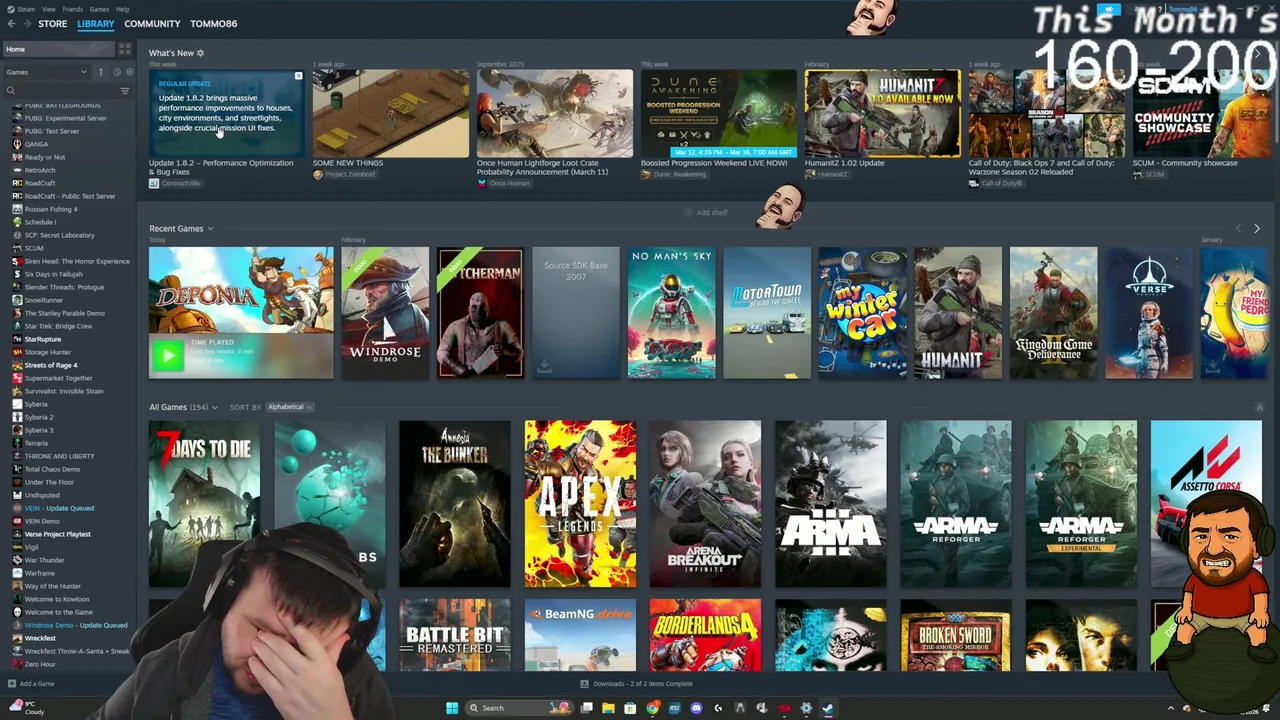Viewport: 1280px width, 720px height.
Task: Open Motor Town recent game tile
Action: (767, 313)
